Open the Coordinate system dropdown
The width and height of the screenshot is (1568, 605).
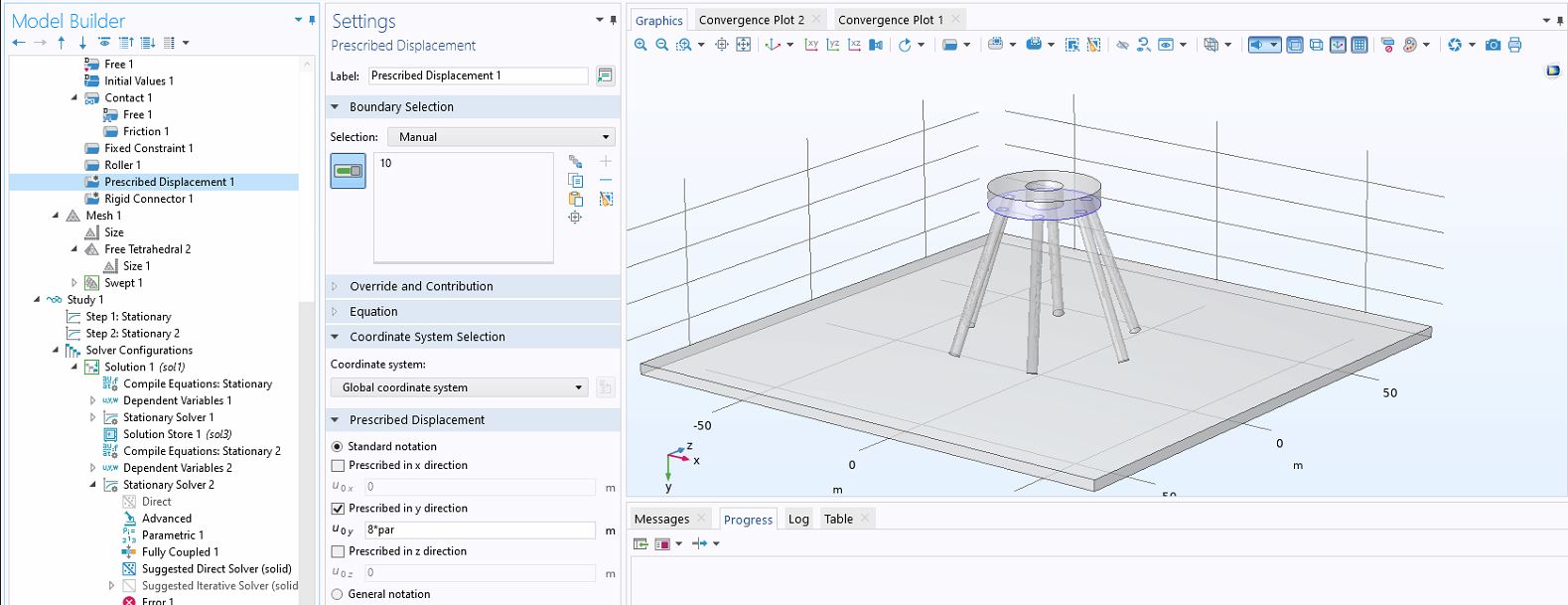click(x=461, y=387)
